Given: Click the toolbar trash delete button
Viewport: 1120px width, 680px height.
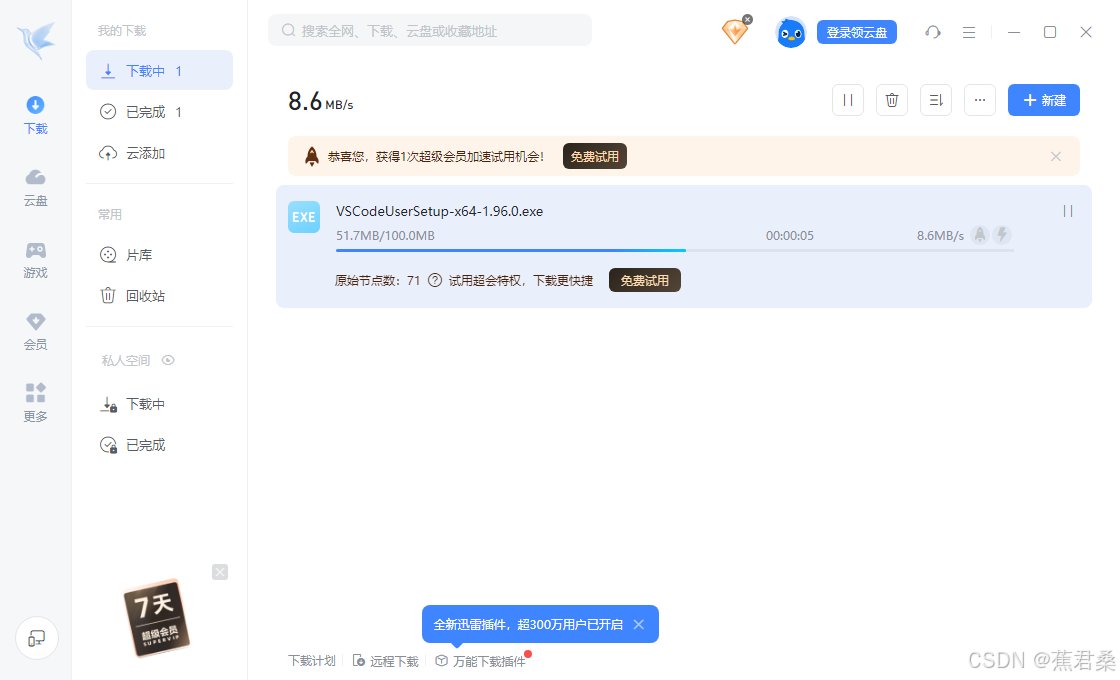Looking at the screenshot, I should click(892, 100).
